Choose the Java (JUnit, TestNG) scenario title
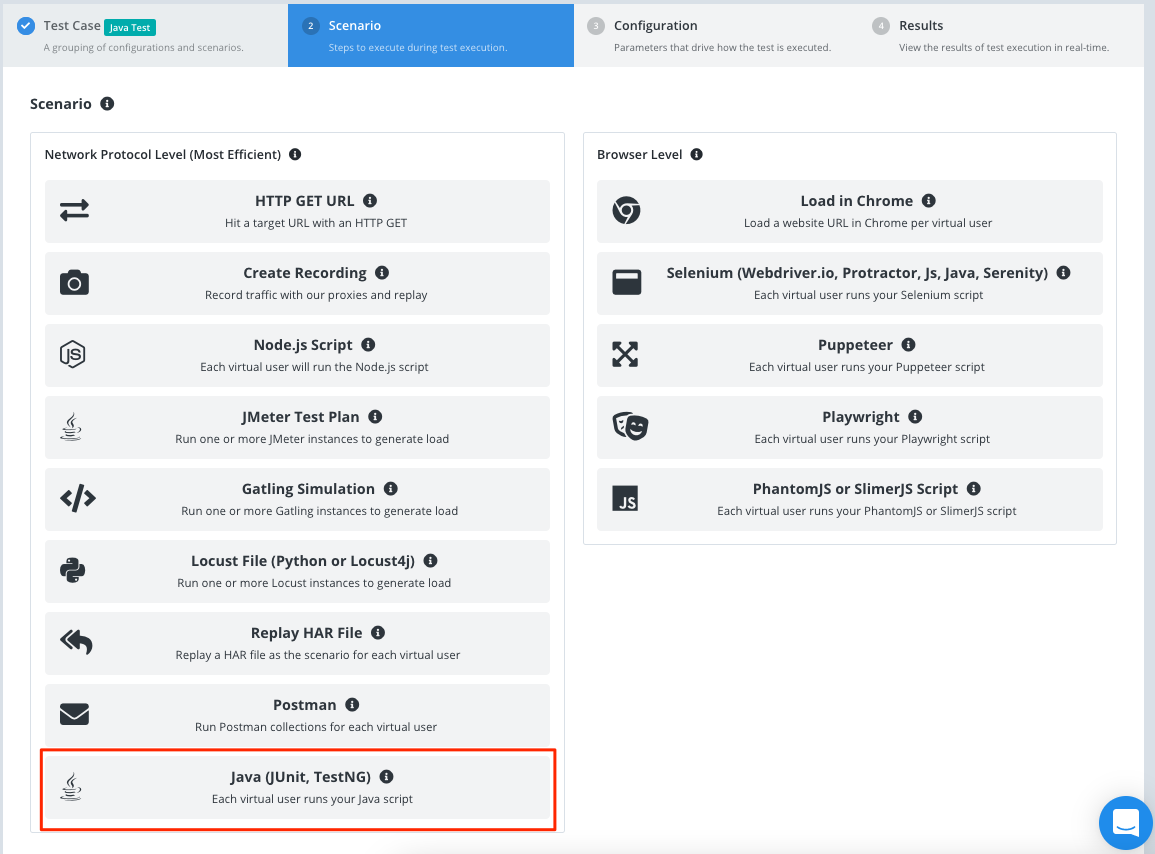This screenshot has height=854, width=1155. (301, 777)
